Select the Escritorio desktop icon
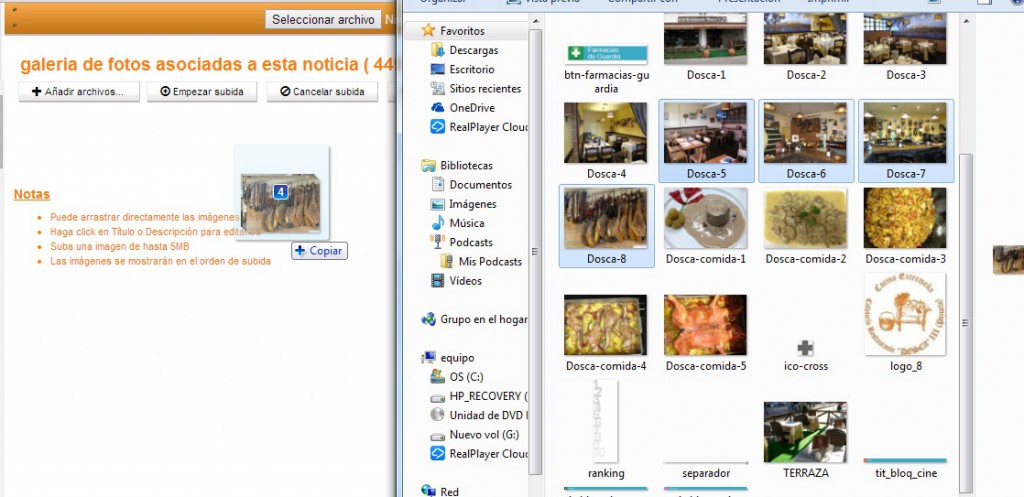Image resolution: width=1024 pixels, height=497 pixels. [438, 69]
